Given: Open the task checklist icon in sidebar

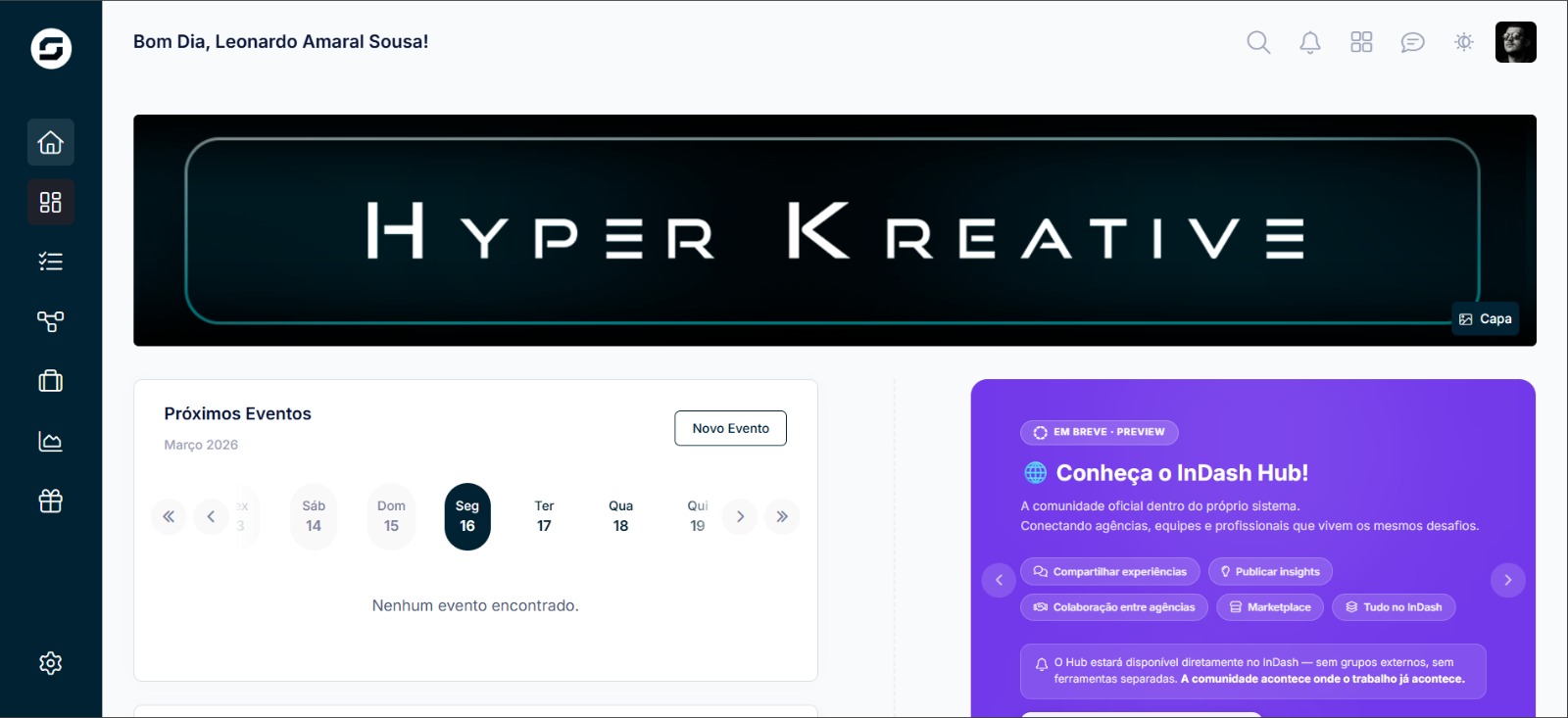Looking at the screenshot, I should click(51, 262).
